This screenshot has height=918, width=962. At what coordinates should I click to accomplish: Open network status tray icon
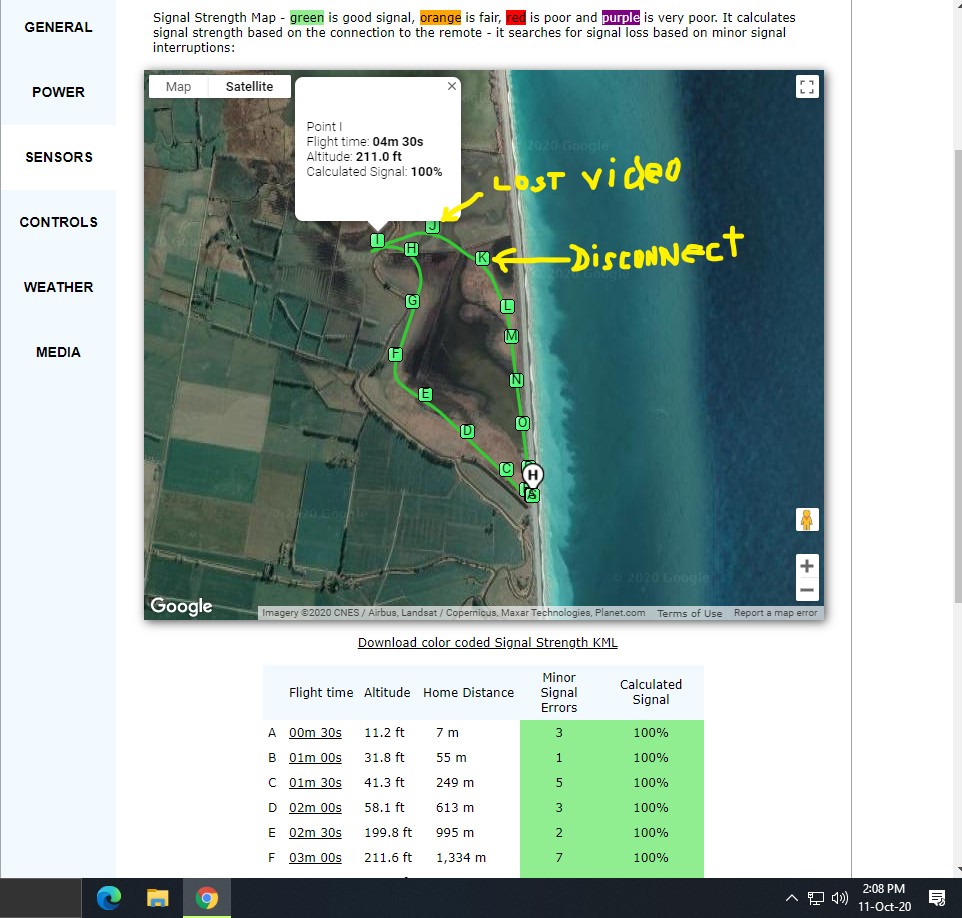815,898
